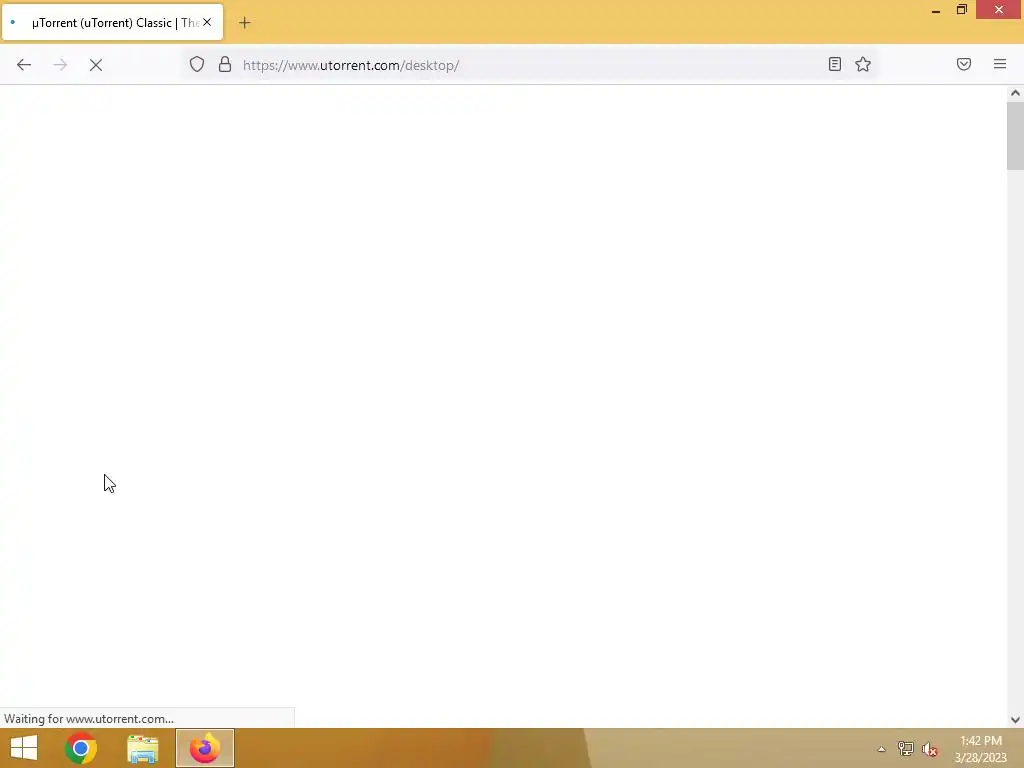Switch to Firefox in the taskbar

pos(205,748)
